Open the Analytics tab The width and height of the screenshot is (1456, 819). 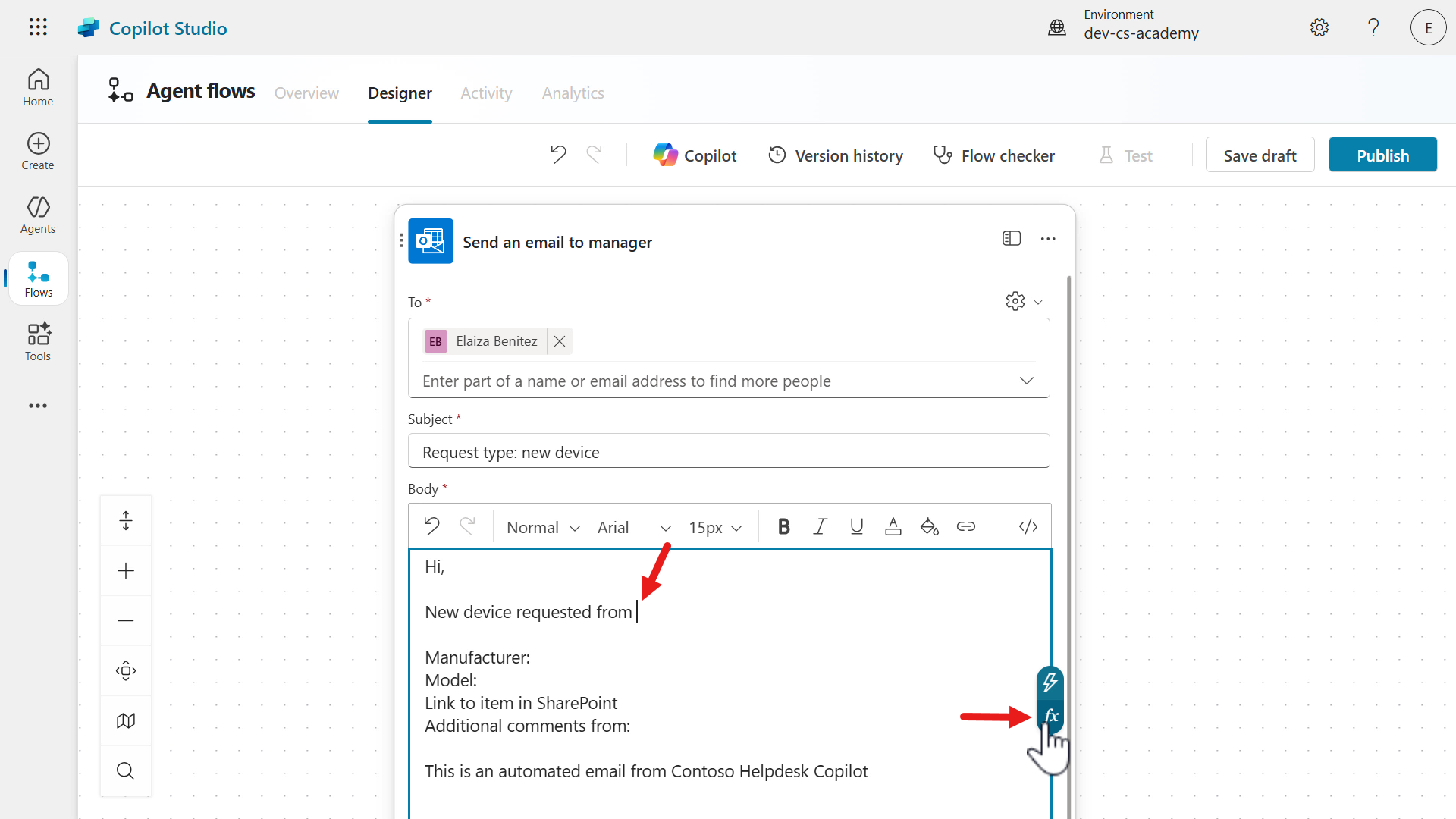point(573,93)
